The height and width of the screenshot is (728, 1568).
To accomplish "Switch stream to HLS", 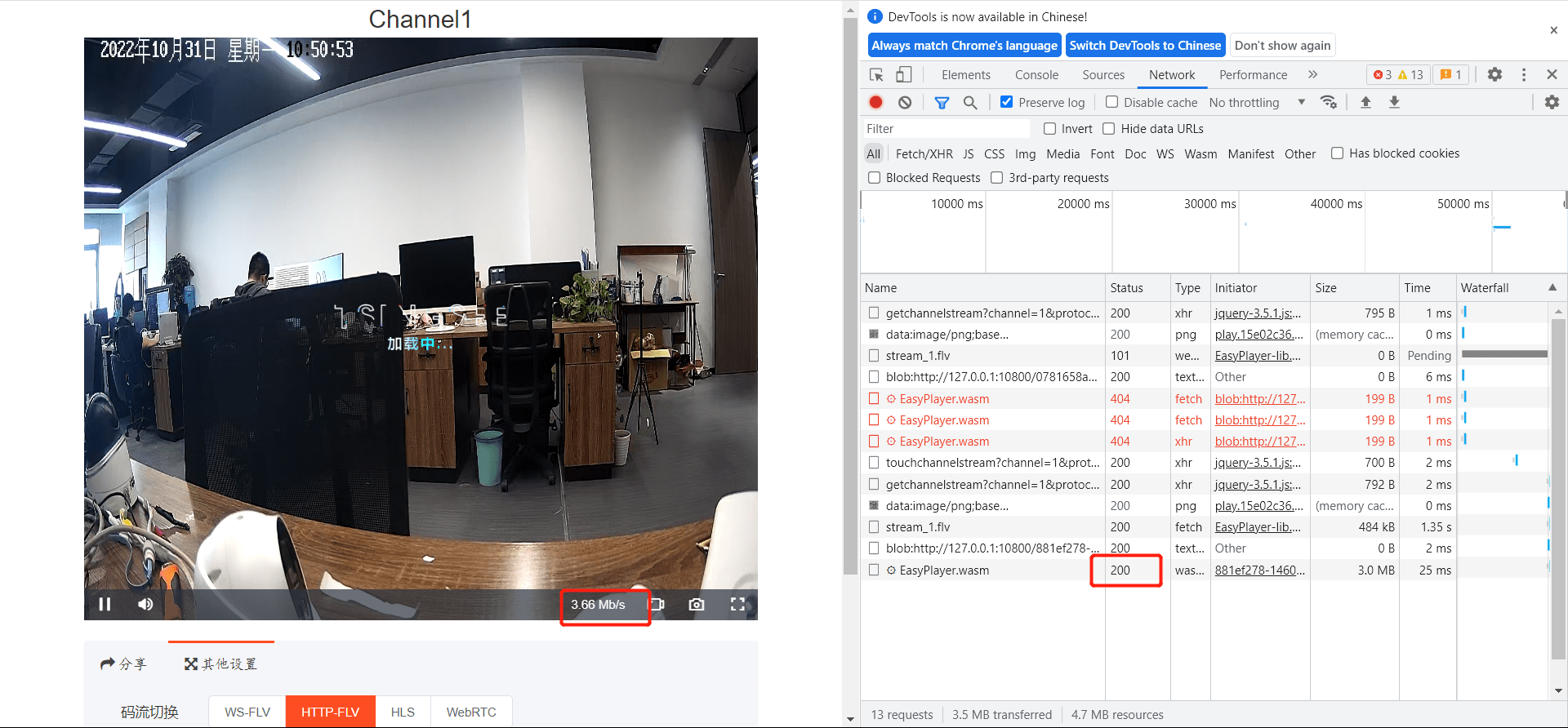I will (x=403, y=712).
